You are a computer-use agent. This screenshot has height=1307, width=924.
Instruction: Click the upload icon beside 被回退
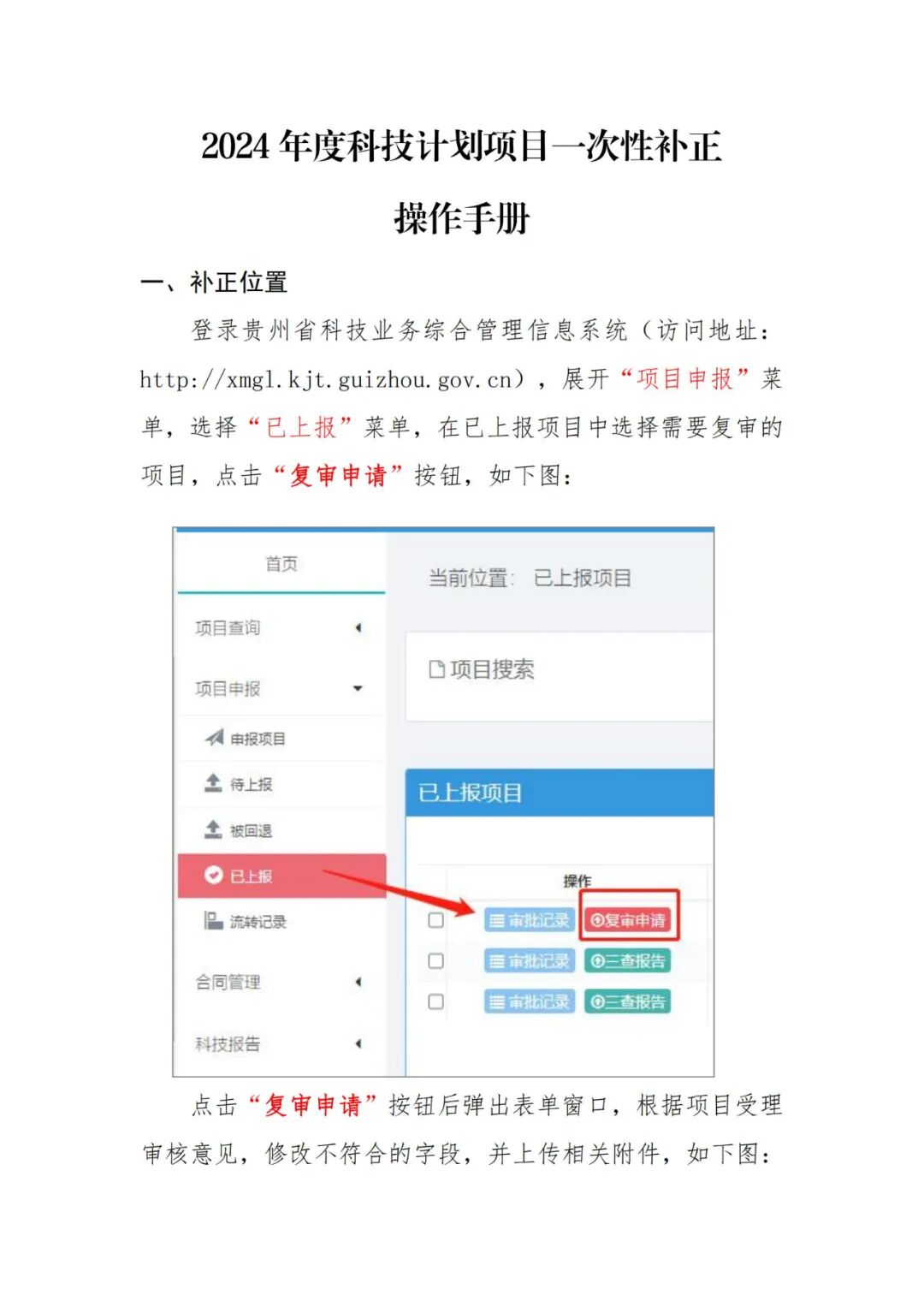(213, 829)
